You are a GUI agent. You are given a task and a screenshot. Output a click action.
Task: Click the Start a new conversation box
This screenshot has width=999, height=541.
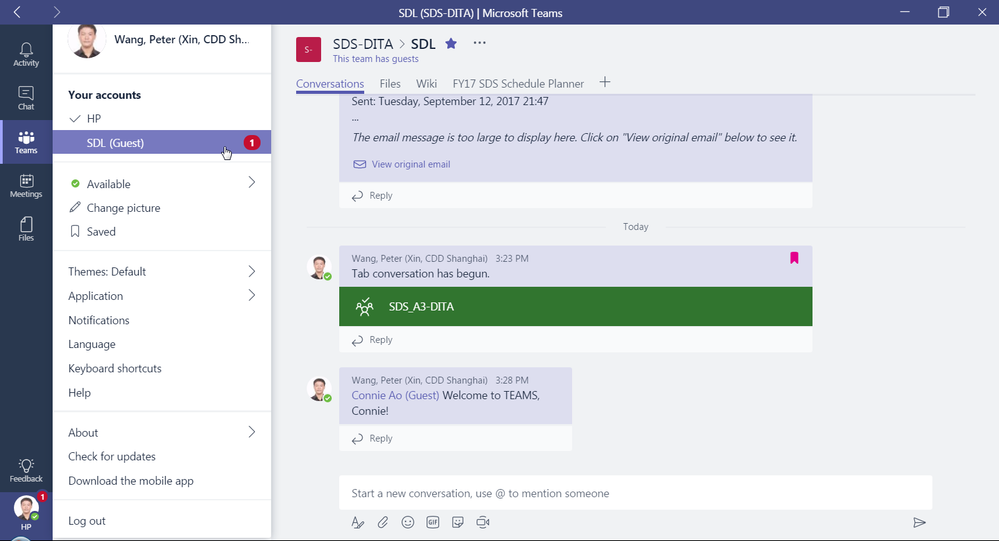pos(635,493)
